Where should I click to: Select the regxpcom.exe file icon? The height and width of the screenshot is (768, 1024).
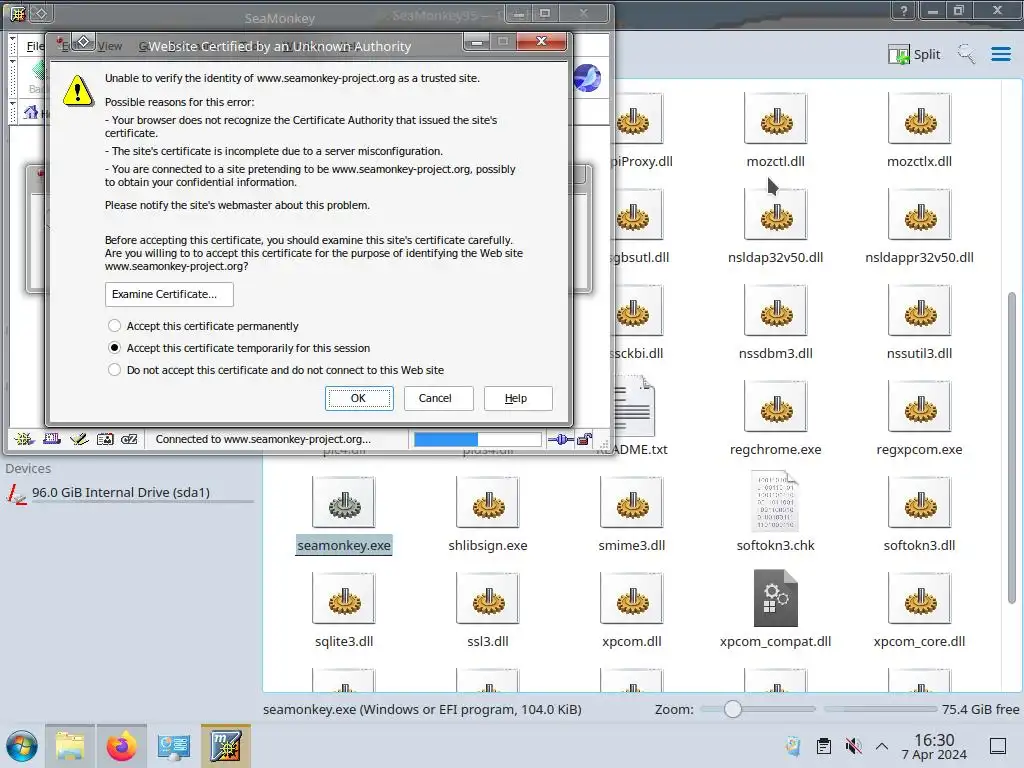(x=920, y=407)
